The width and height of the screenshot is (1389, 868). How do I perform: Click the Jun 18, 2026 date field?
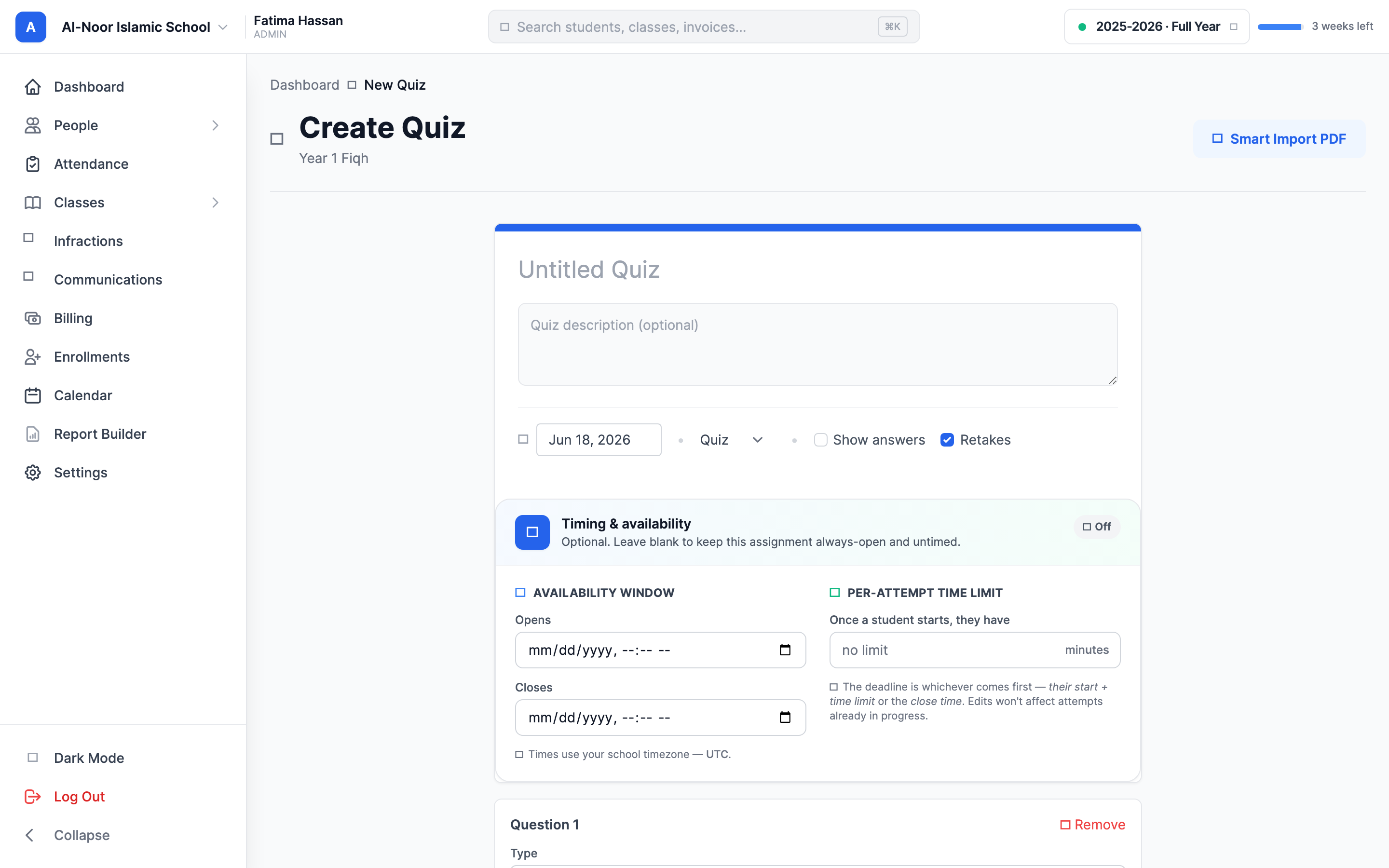[598, 440]
